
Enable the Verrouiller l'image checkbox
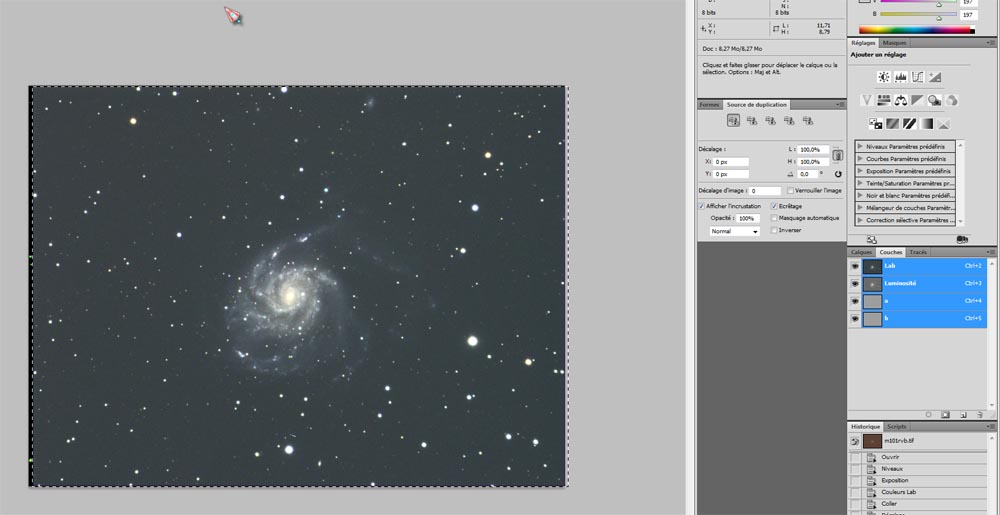click(x=790, y=190)
